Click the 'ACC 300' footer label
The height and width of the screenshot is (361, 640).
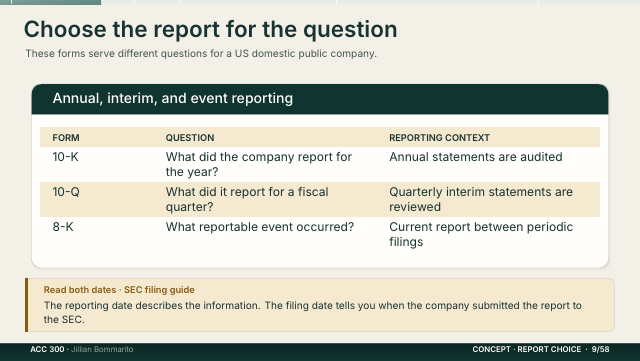(x=47, y=350)
